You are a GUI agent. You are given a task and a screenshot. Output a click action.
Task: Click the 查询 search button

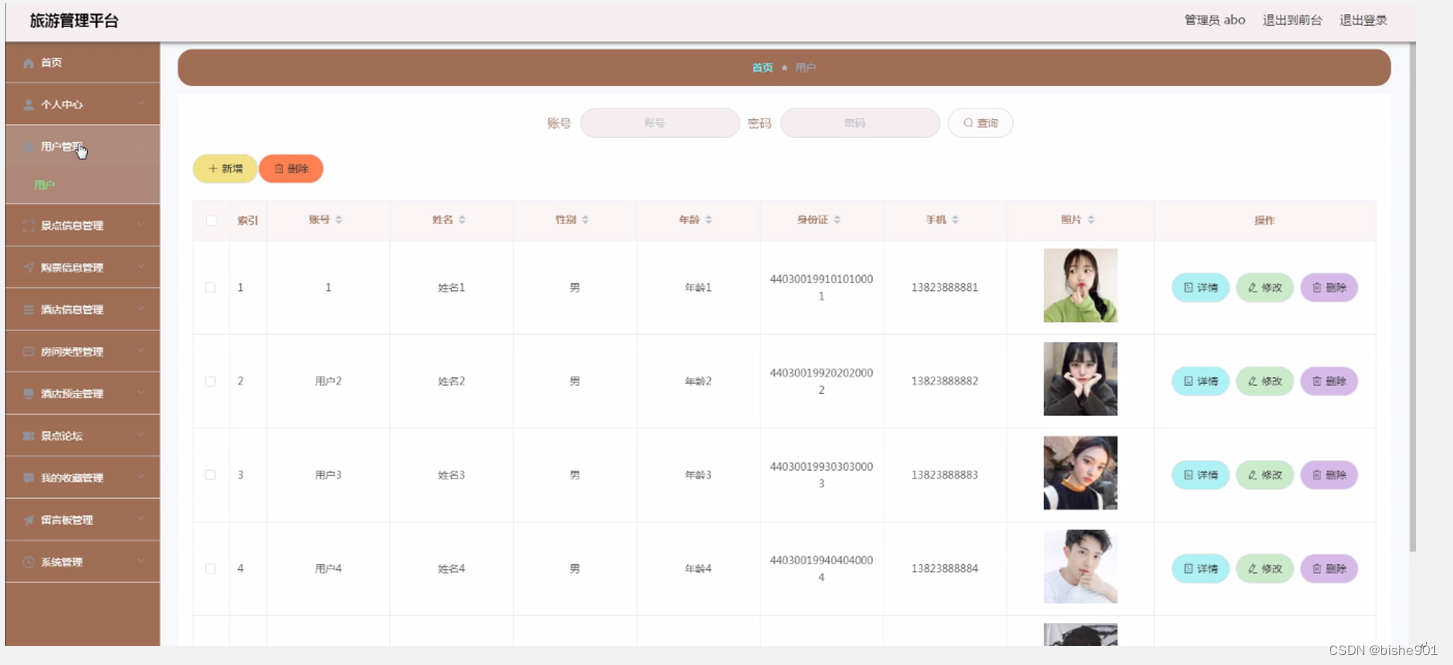point(980,123)
